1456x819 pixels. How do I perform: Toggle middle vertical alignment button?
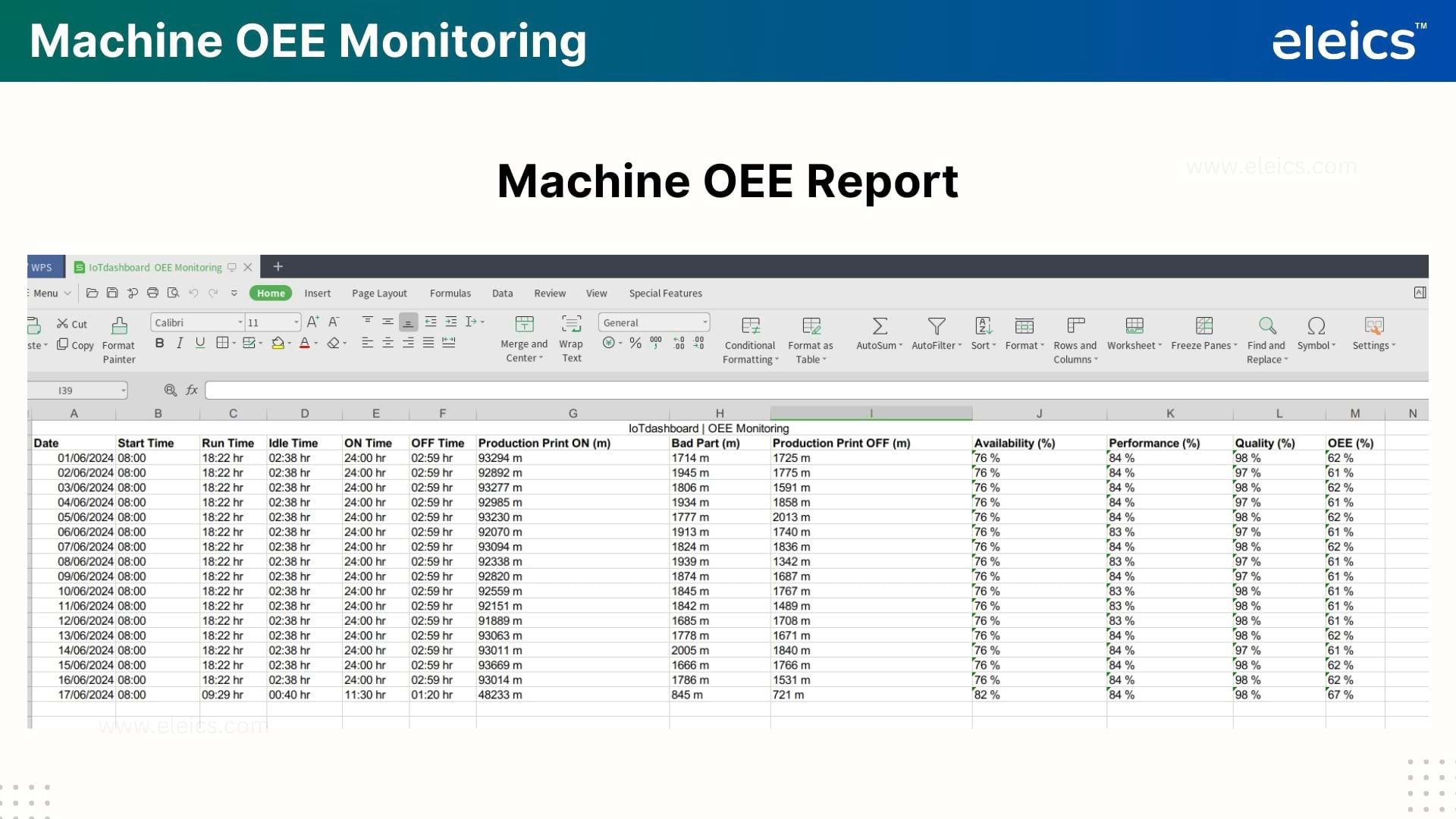(388, 322)
